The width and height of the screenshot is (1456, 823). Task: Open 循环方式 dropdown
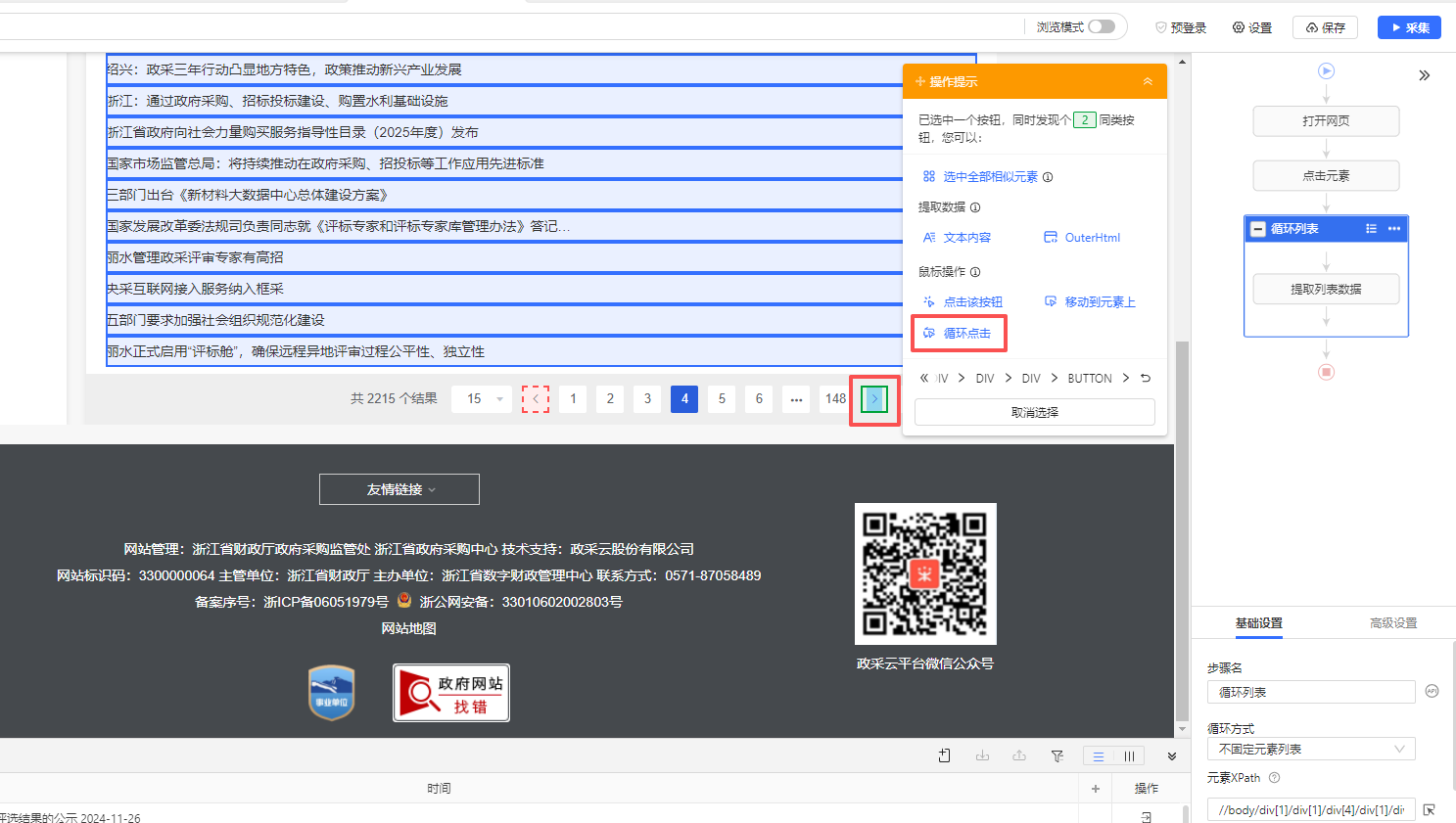pos(1311,749)
